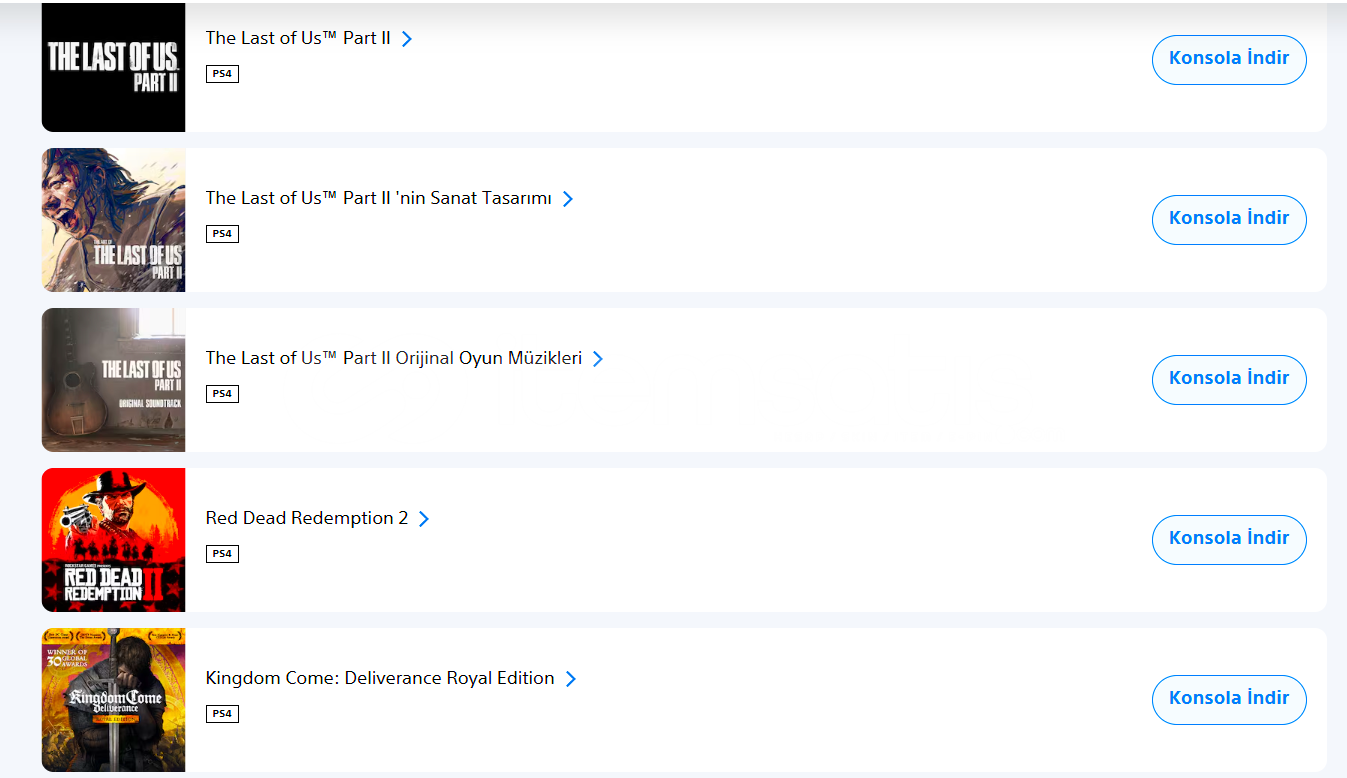Open the Sanat Tasarımı artwork cover image
The width and height of the screenshot is (1347, 778).
pyautogui.click(x=113, y=220)
